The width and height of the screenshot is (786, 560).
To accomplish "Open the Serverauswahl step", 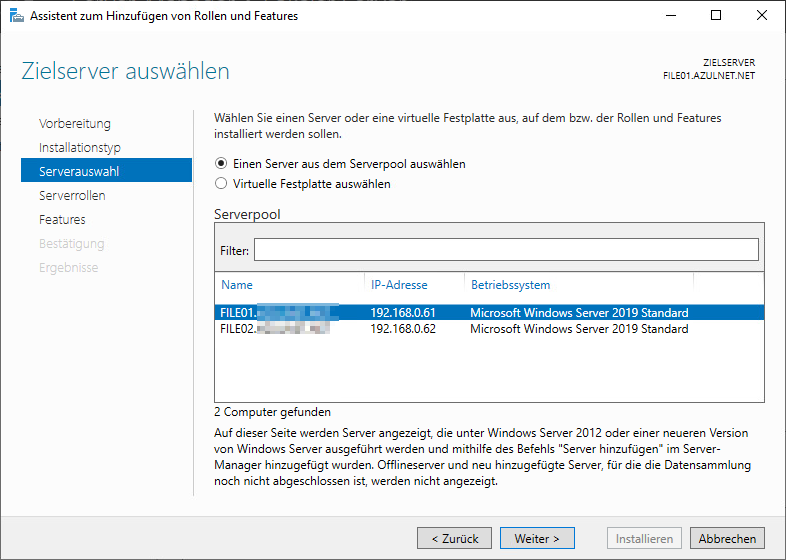I will (79, 172).
